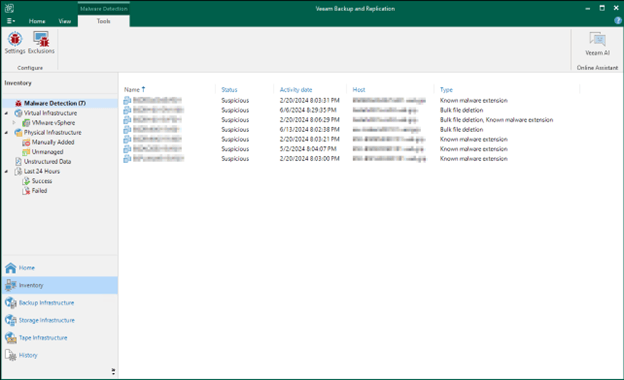
Task: Select Last 24 Hours tree node
Action: pos(41,171)
